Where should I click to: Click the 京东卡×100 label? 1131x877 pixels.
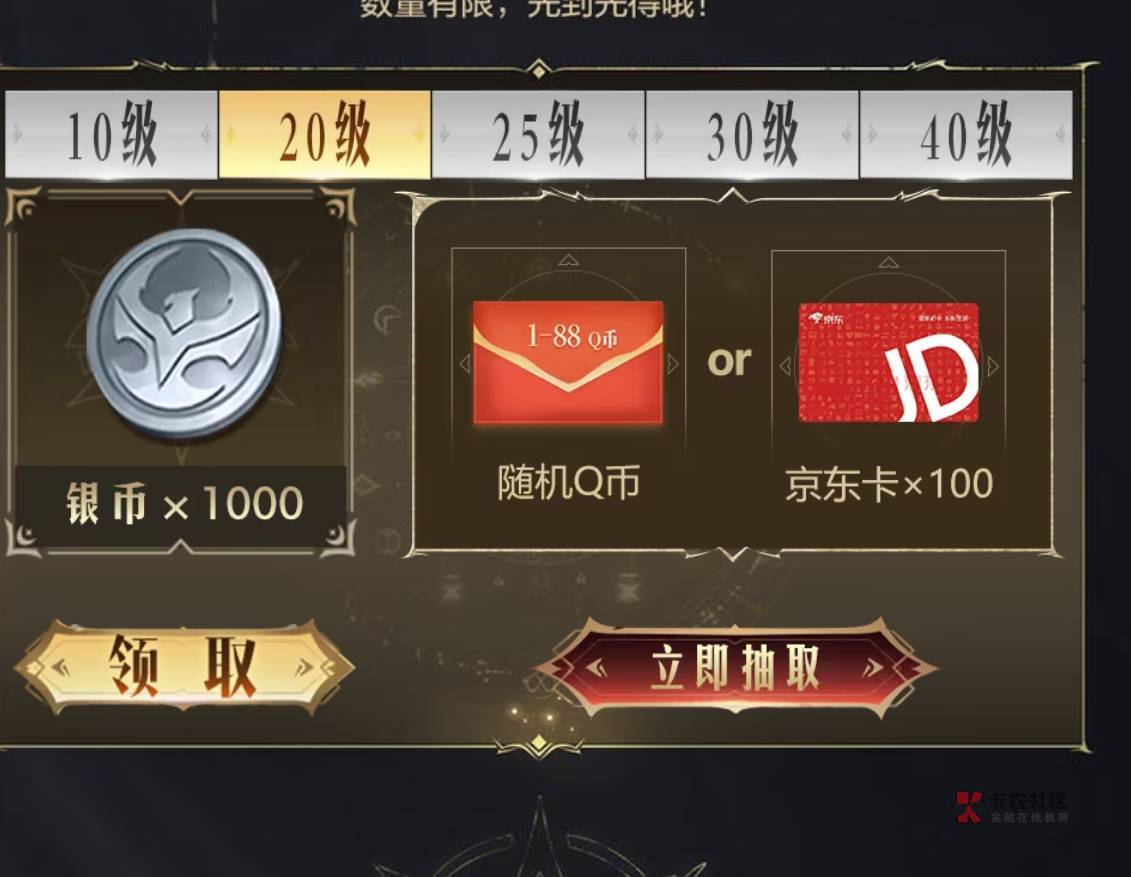[889, 484]
